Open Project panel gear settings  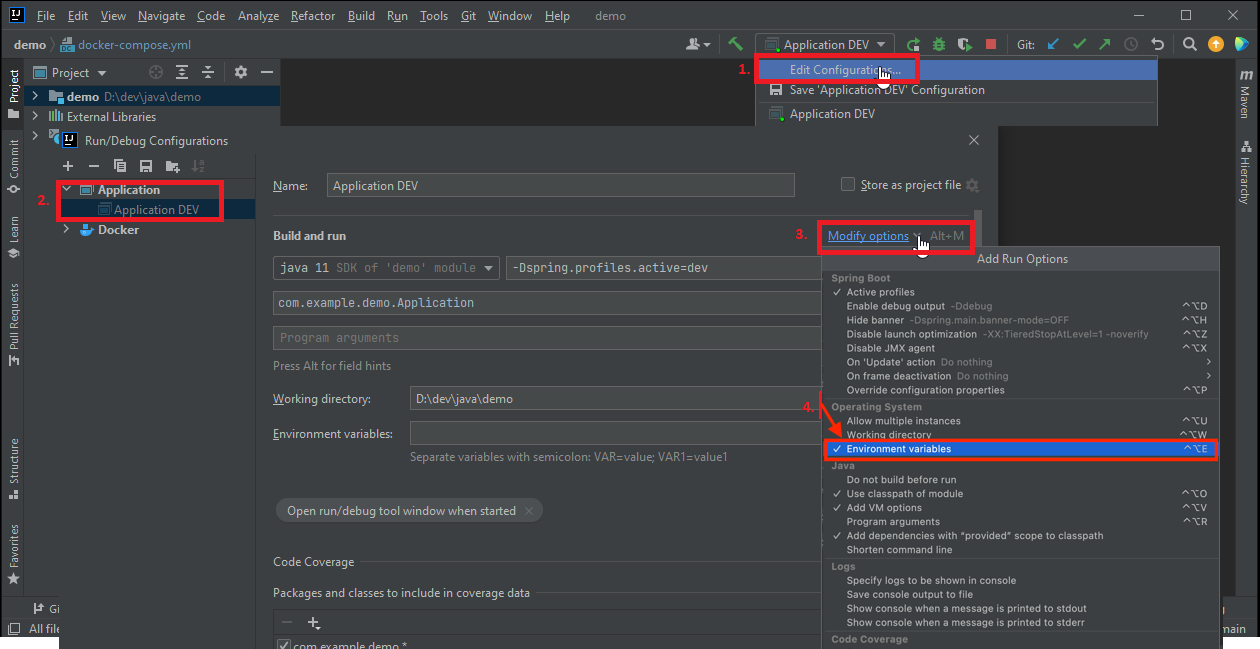coord(241,72)
